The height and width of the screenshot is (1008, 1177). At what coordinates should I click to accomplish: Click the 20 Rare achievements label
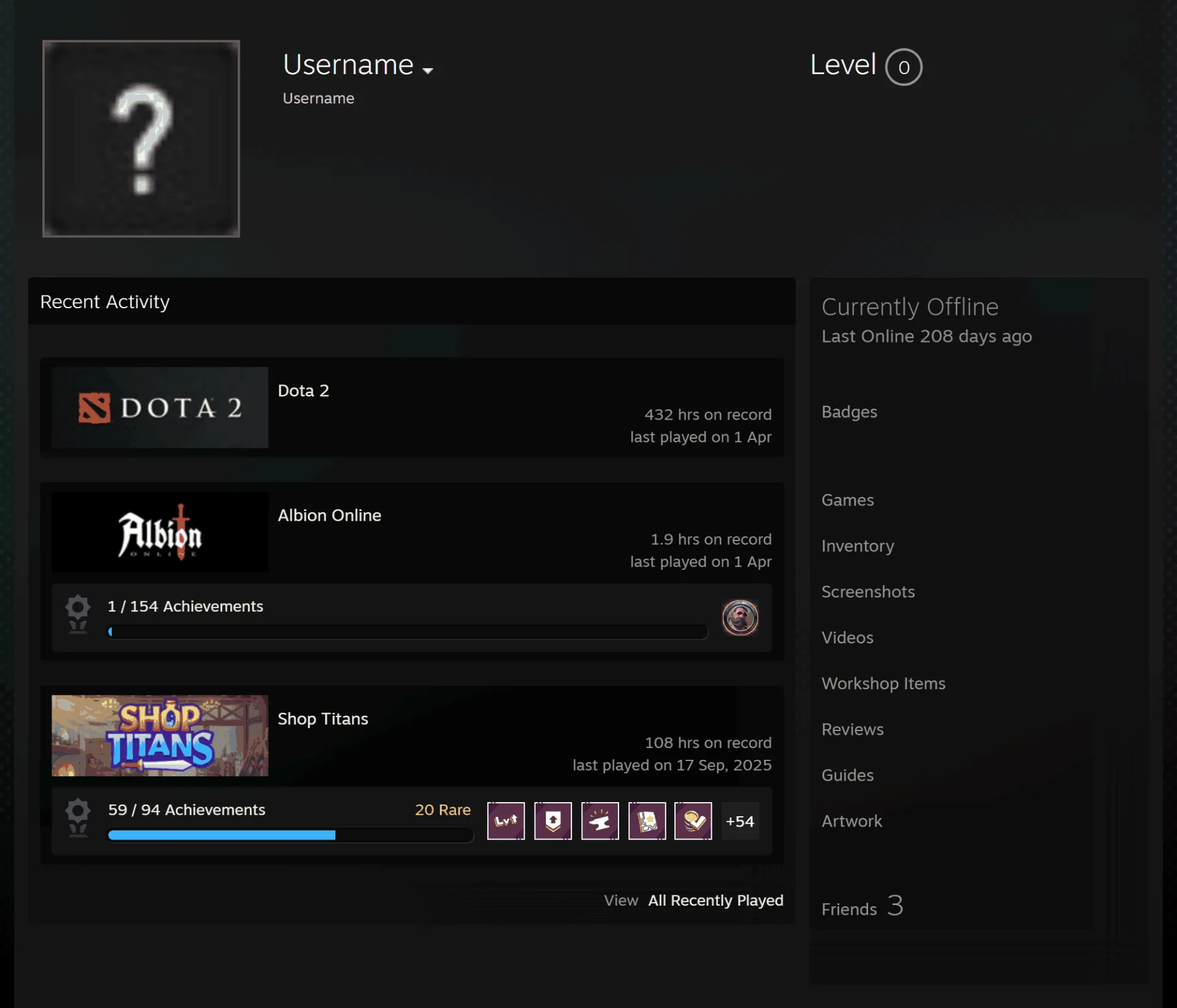pos(443,809)
